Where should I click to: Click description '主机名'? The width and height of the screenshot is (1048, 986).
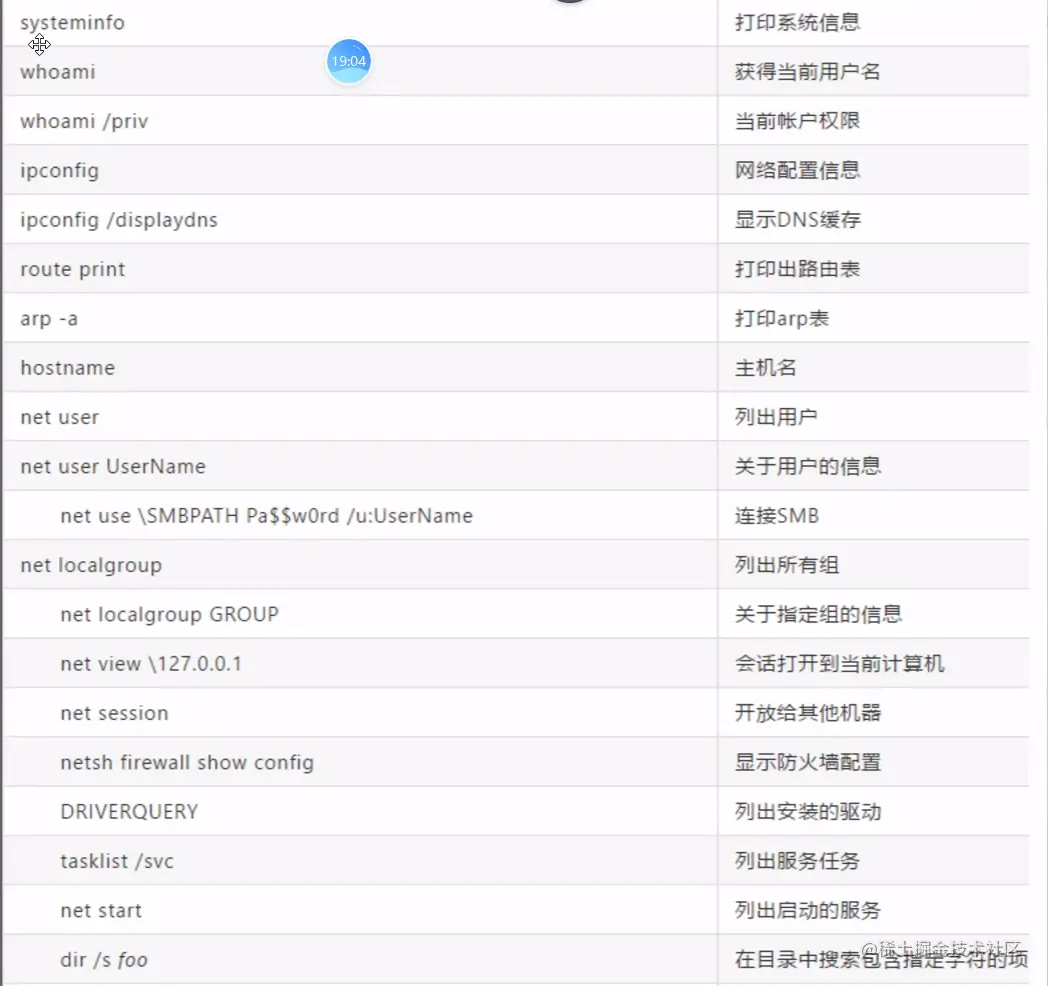766,368
